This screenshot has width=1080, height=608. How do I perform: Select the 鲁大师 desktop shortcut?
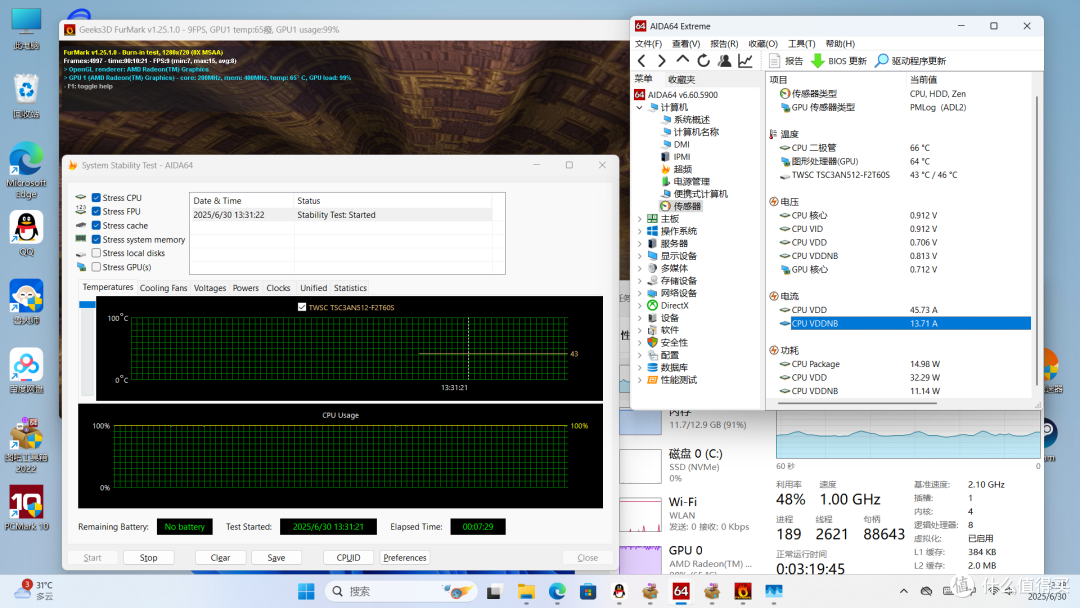(x=26, y=302)
